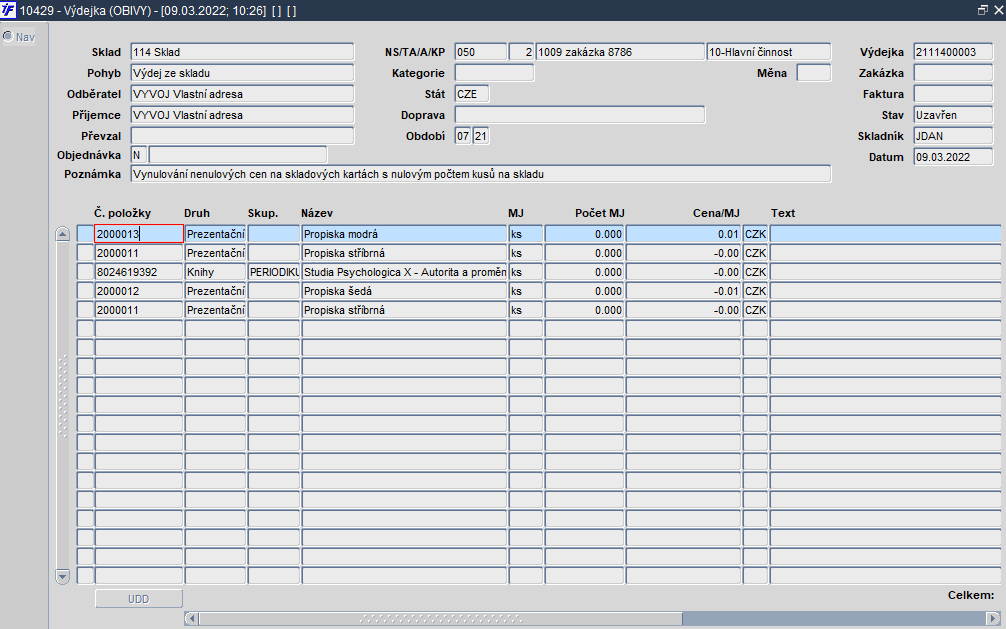Click the empty Kategorie field

click(494, 73)
